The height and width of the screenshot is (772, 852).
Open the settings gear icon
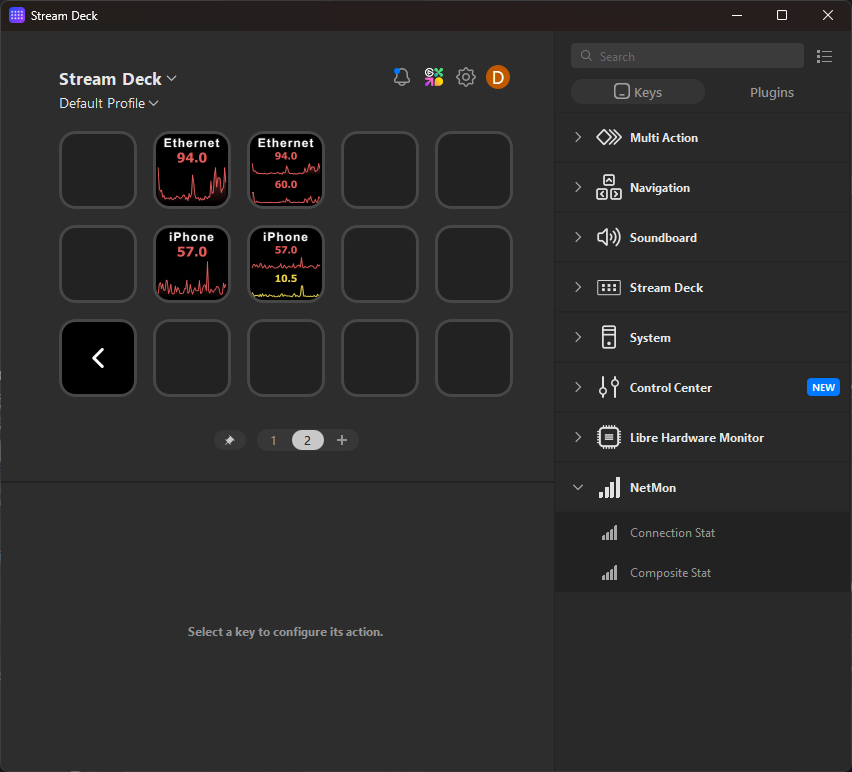click(466, 77)
